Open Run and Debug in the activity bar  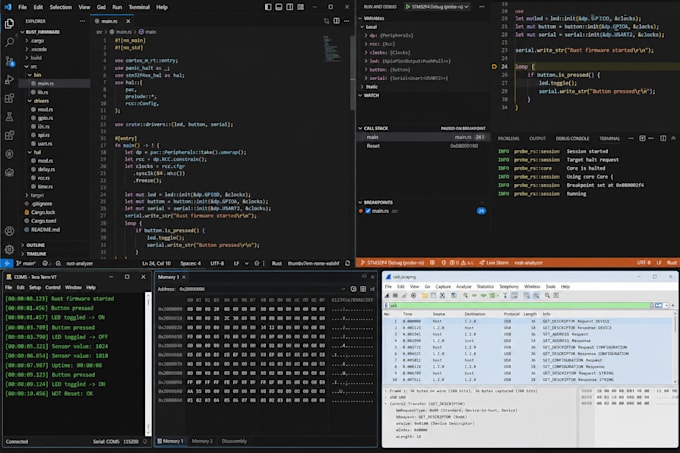(x=9, y=80)
